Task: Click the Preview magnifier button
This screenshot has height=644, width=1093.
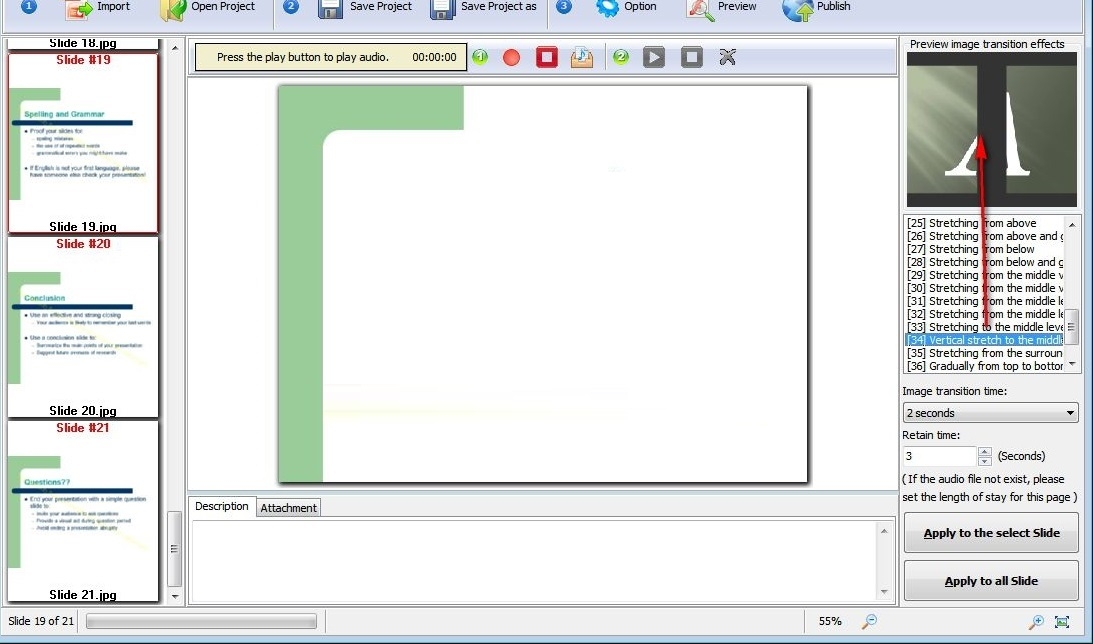Action: (721, 8)
